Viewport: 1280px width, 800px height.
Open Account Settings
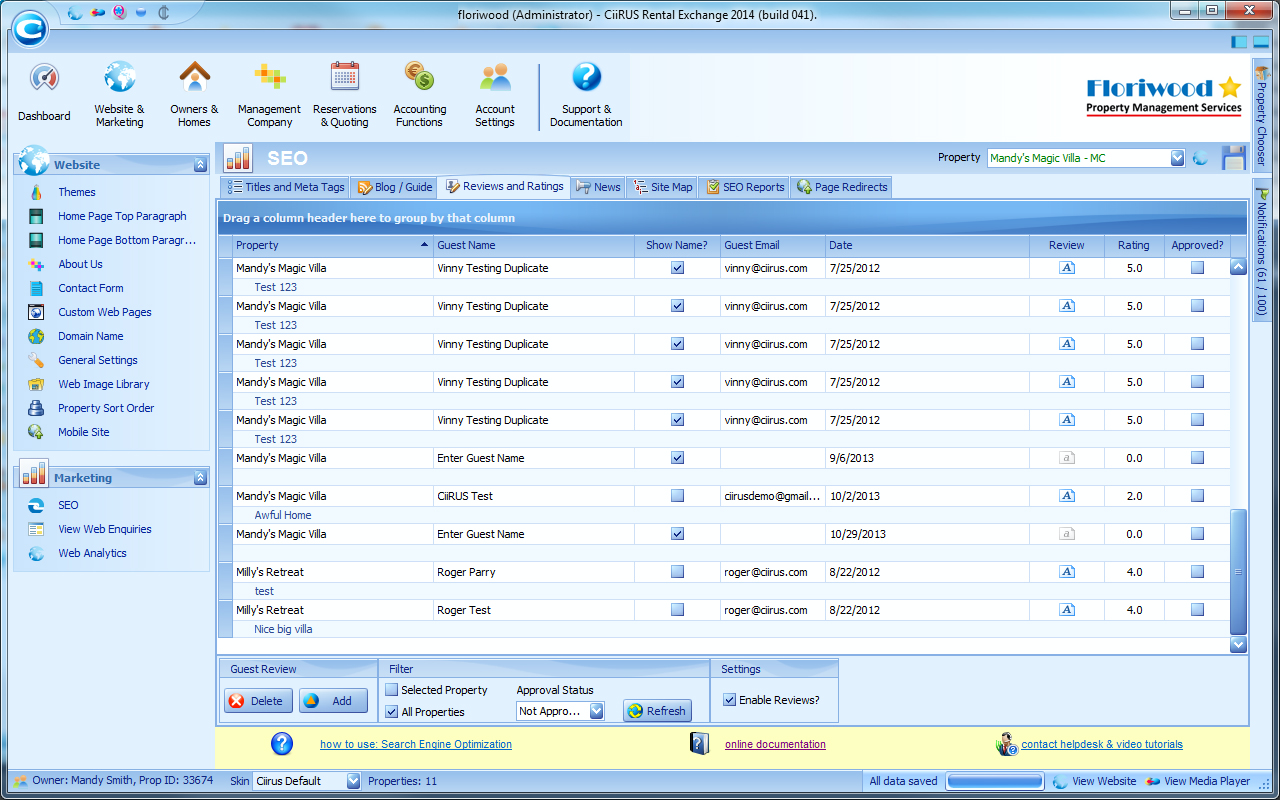point(495,93)
